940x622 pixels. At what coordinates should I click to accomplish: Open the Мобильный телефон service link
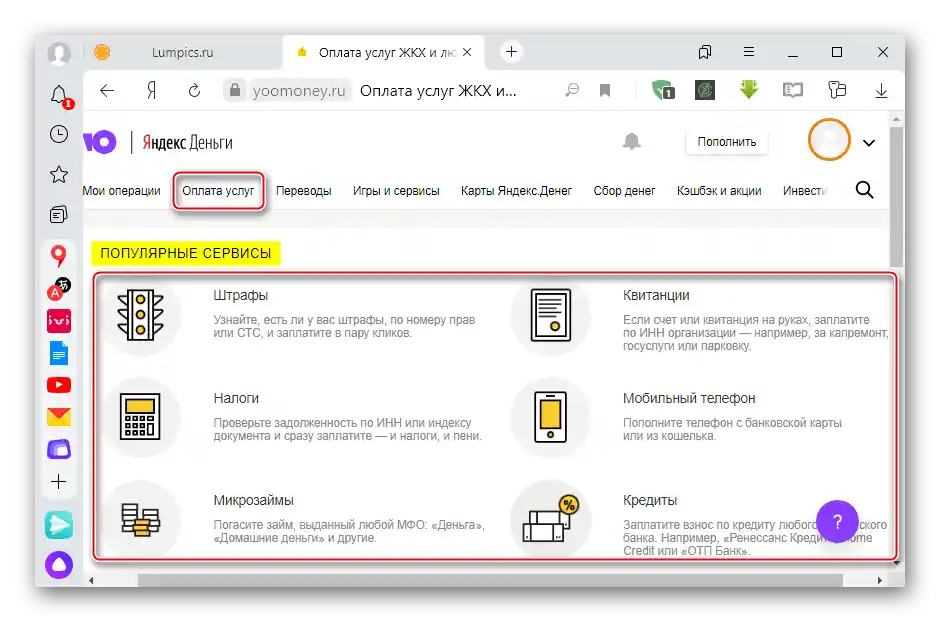pyautogui.click(x=689, y=398)
